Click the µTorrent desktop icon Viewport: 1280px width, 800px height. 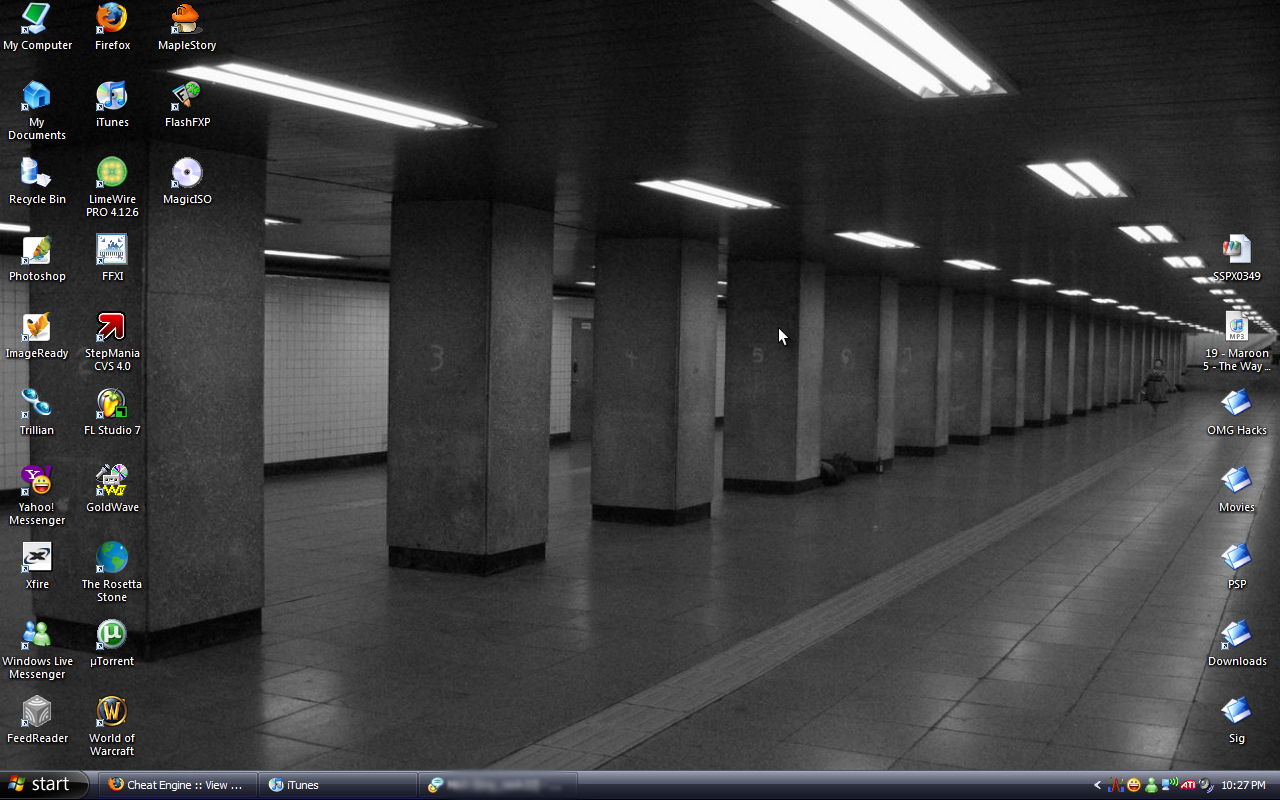112,643
